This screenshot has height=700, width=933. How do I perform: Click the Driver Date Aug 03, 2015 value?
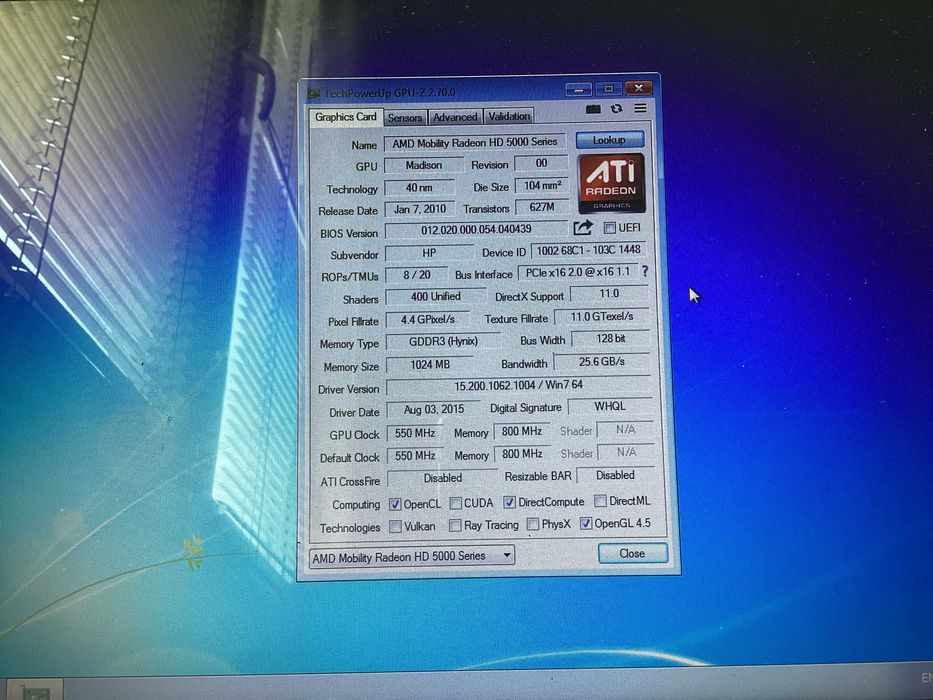(x=433, y=410)
